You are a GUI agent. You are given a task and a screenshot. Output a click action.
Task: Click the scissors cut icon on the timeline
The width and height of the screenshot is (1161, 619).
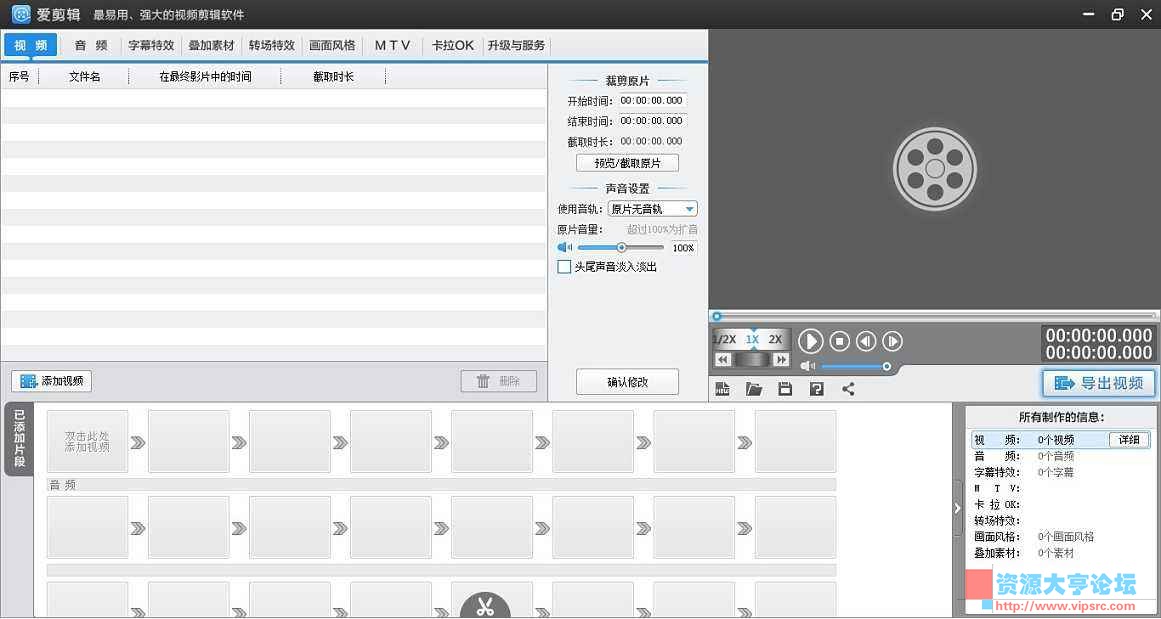point(485,606)
